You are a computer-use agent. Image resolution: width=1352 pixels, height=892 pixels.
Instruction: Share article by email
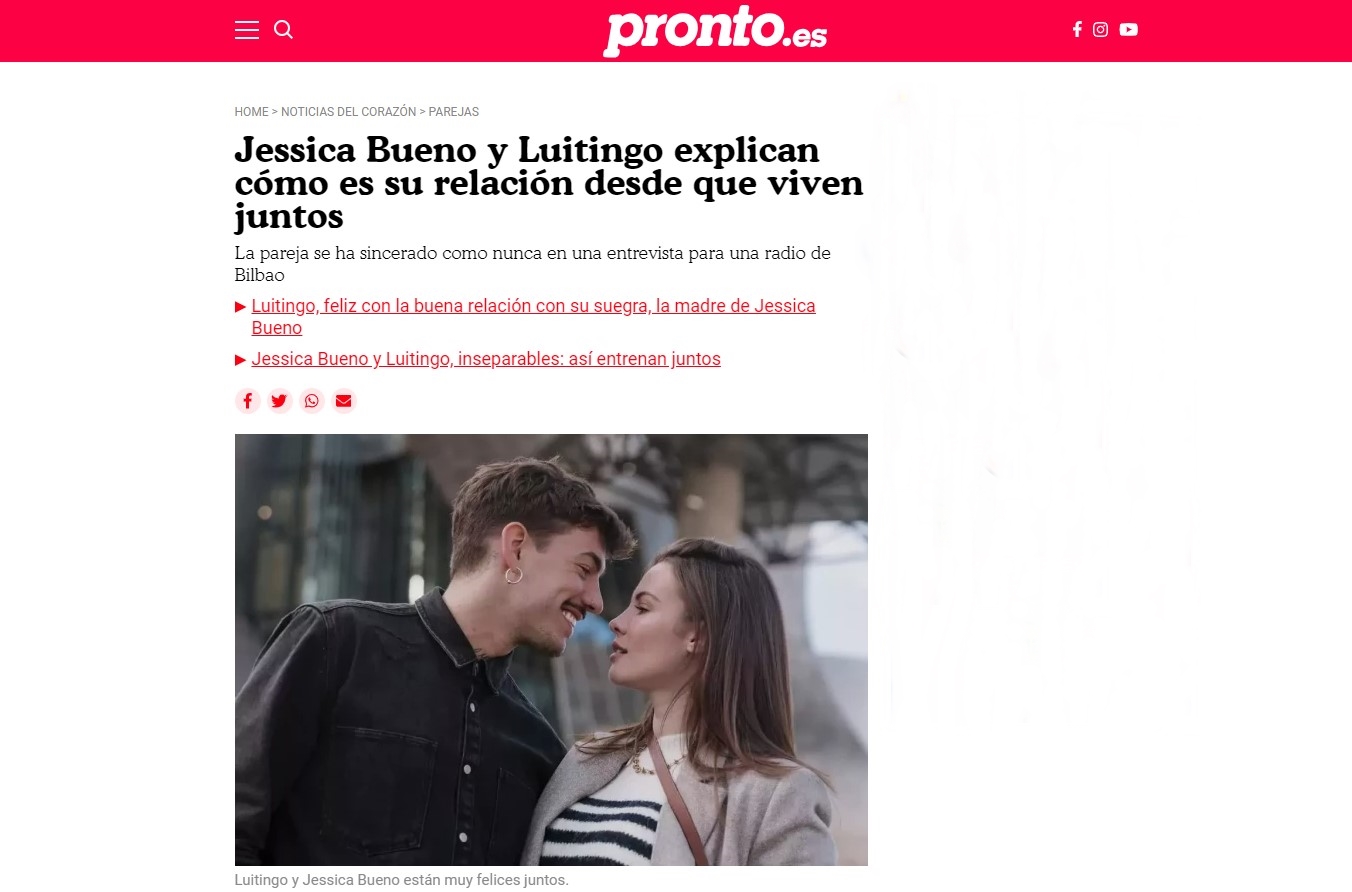click(344, 401)
